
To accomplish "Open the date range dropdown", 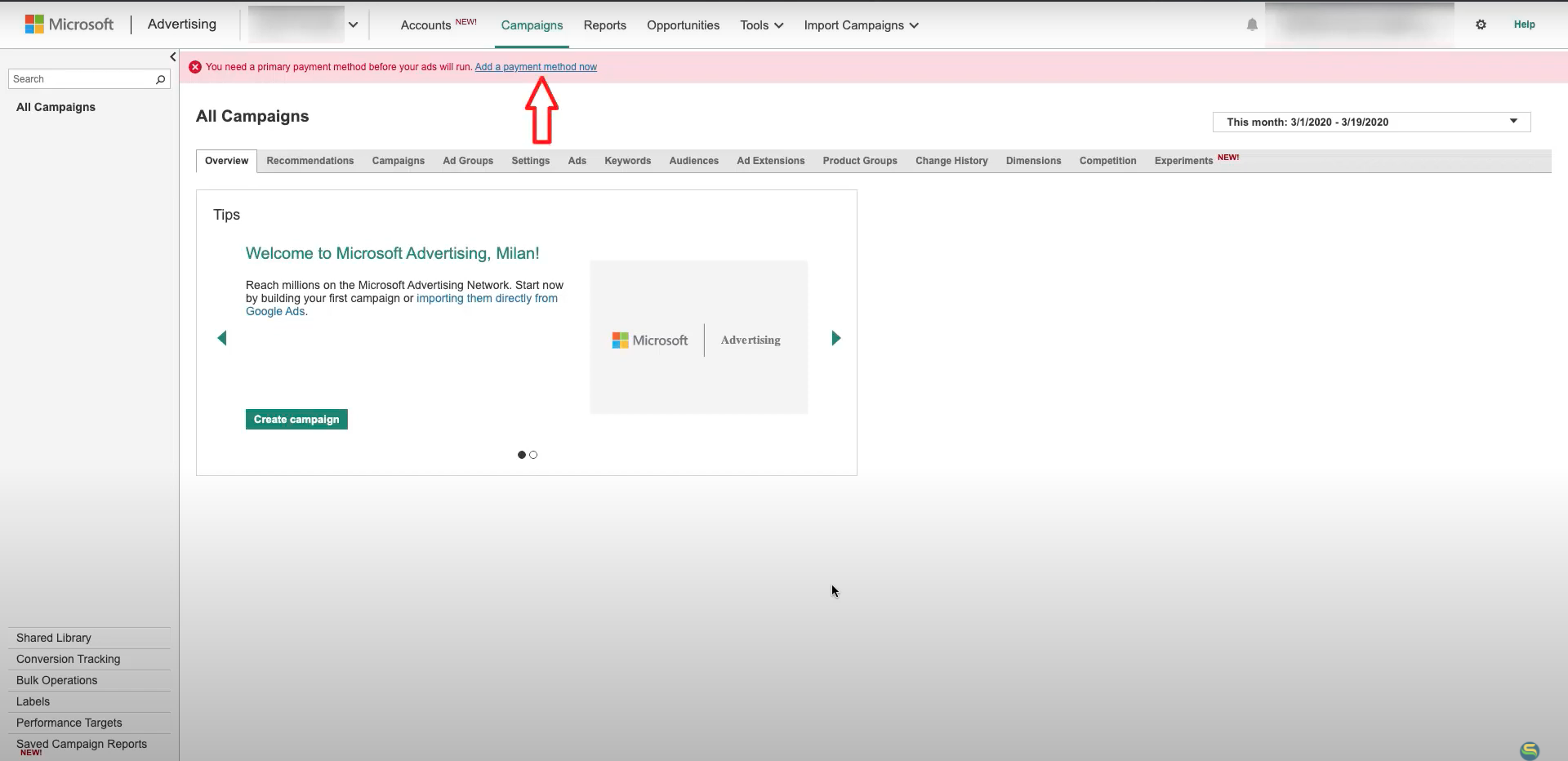I will coord(1371,122).
